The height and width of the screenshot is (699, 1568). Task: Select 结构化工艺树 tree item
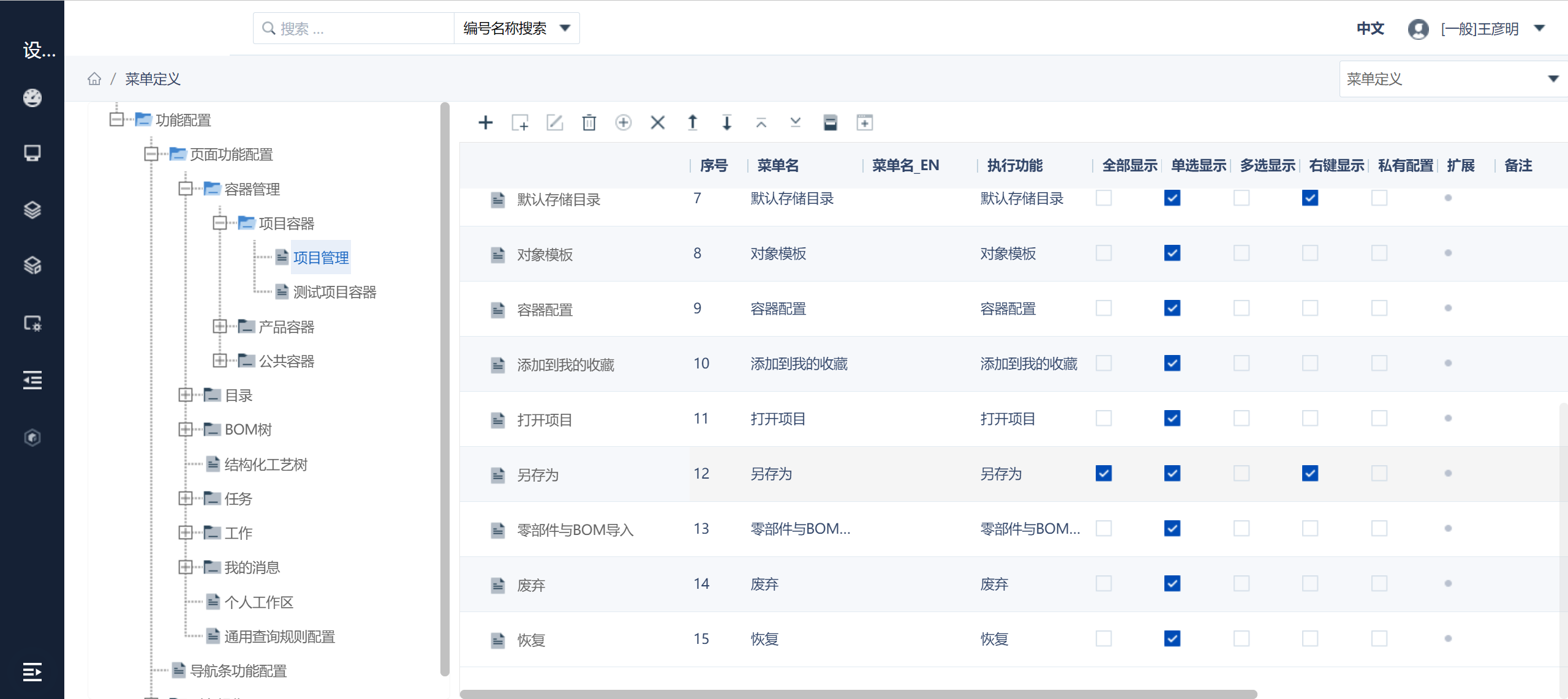coord(266,464)
